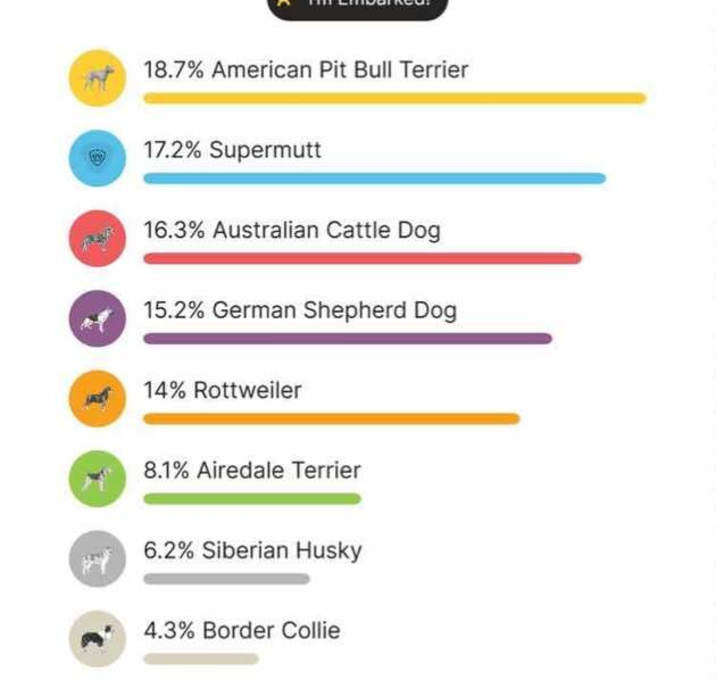Screen dimensions: 716x681
Task: Click the 17.2% Supermutt label
Action: 232,150
